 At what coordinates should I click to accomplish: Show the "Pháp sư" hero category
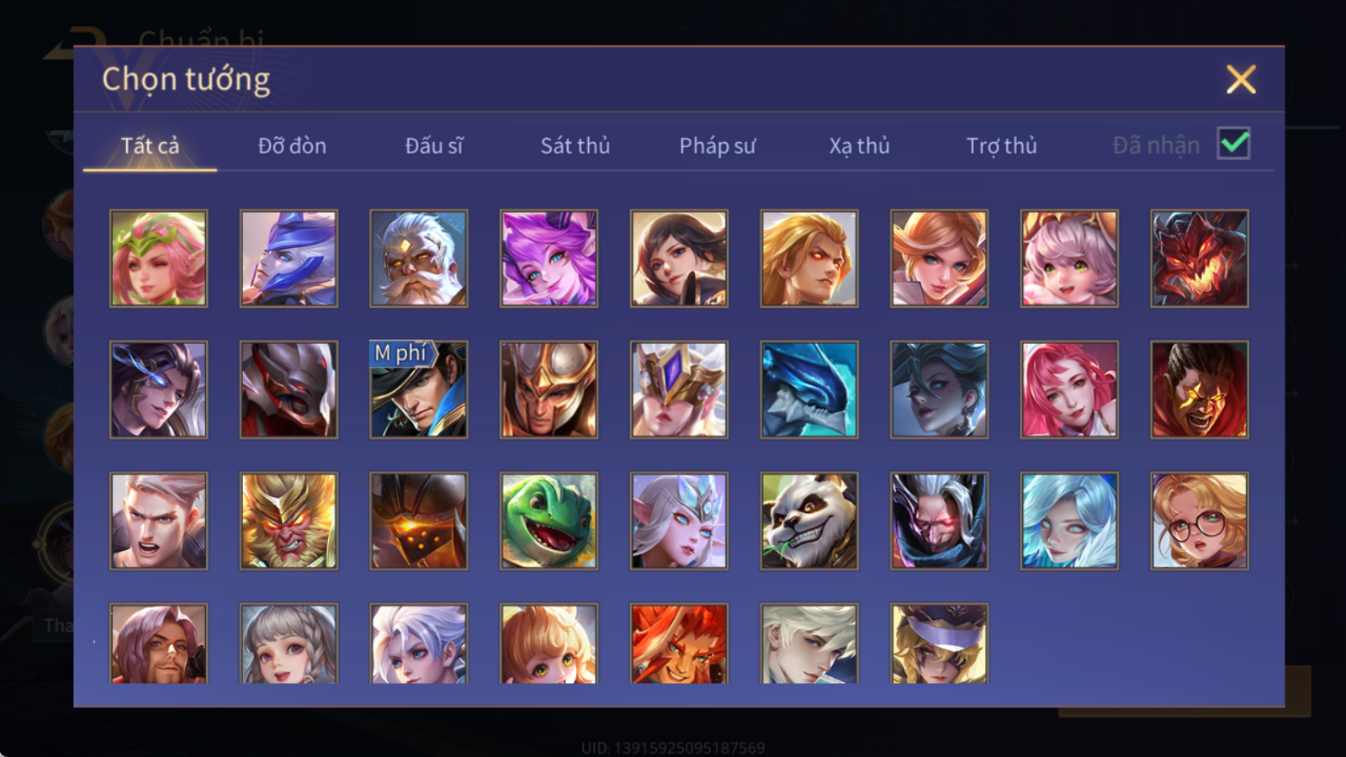(x=717, y=146)
